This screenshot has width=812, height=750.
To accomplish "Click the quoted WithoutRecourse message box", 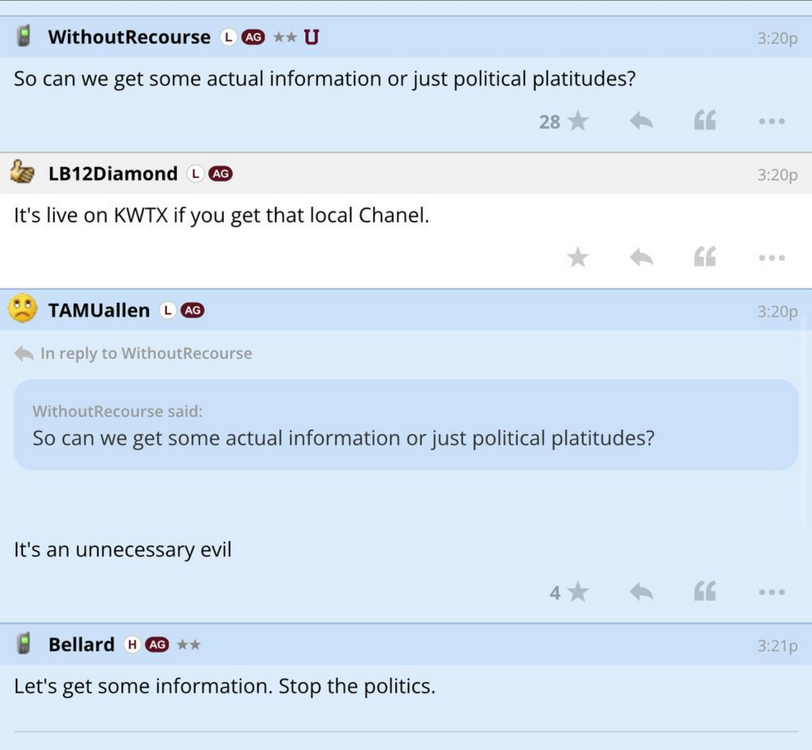I will [405, 425].
